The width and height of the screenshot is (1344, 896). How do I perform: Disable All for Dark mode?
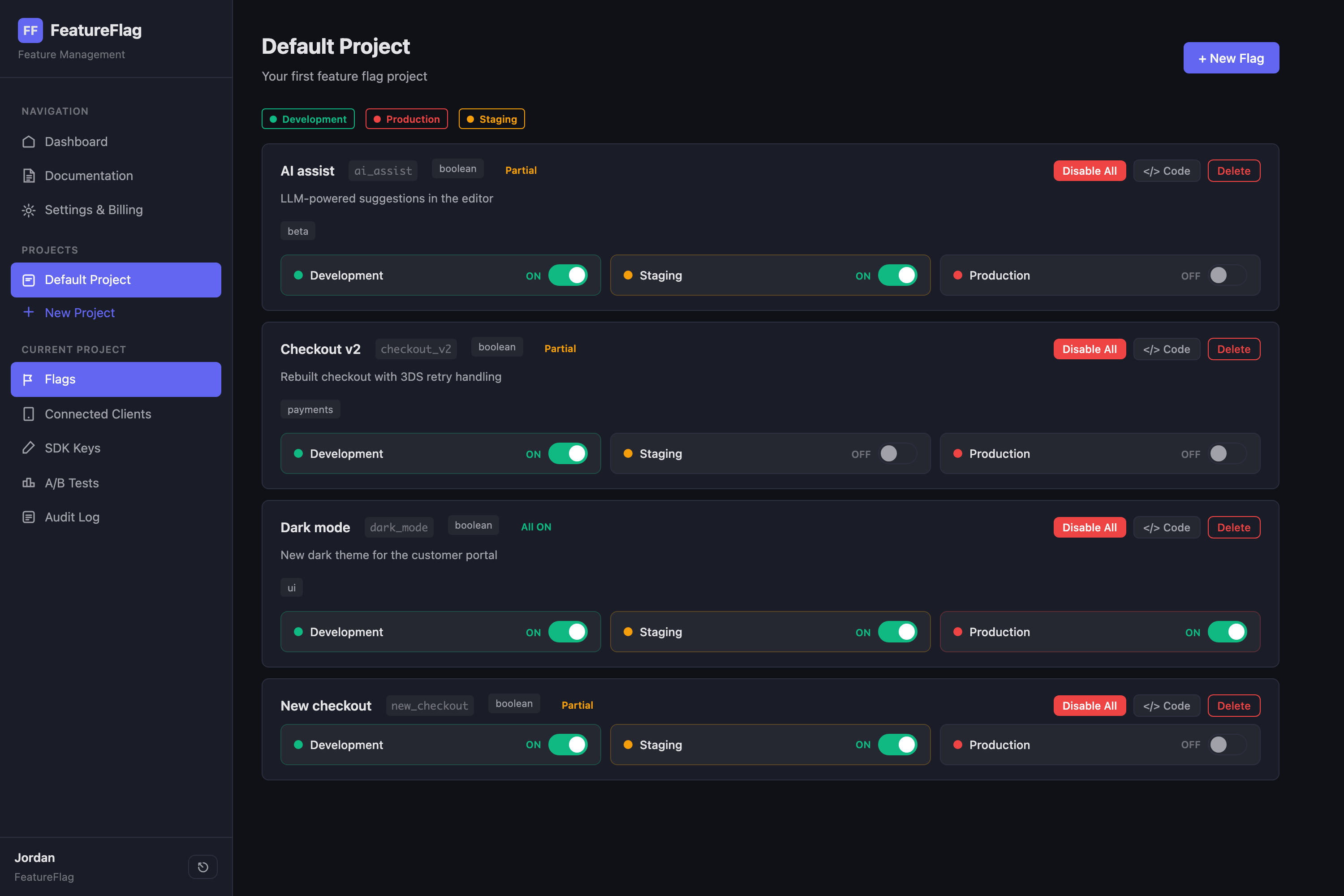click(x=1089, y=527)
